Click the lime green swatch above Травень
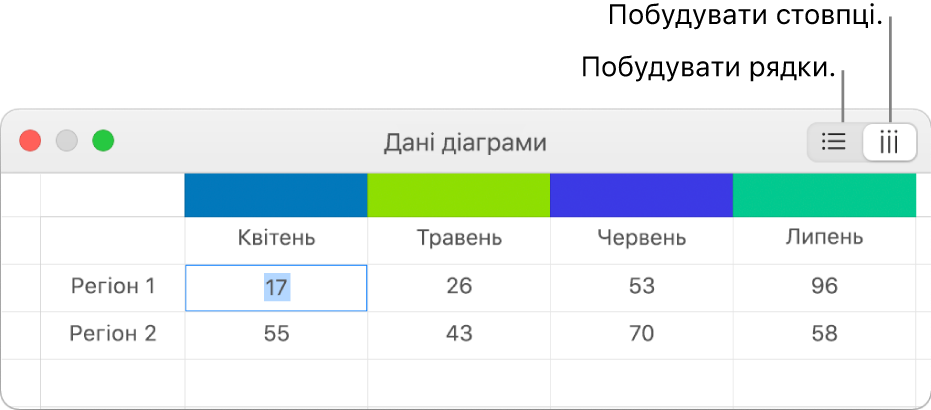The height and width of the screenshot is (410, 931). click(459, 195)
